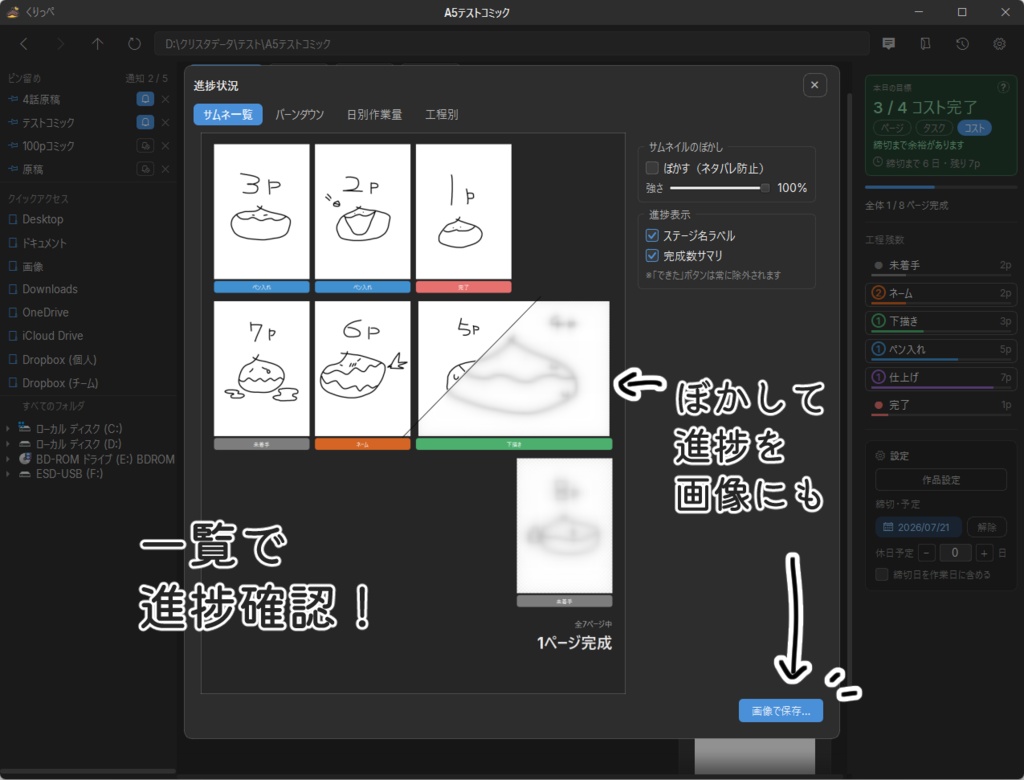Select the ペン入れ stage row

click(941, 349)
